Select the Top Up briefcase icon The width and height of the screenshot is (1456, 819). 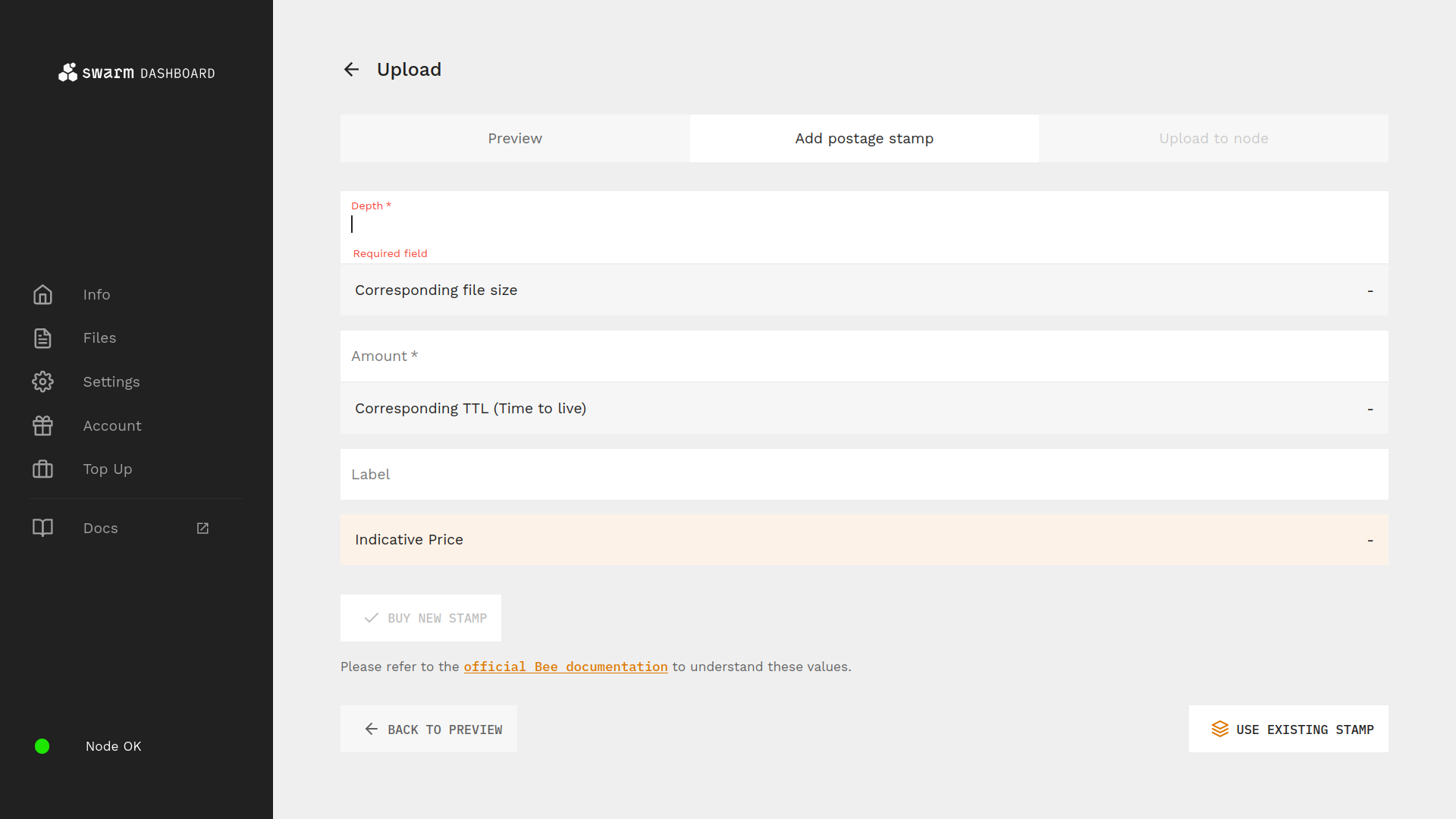[43, 469]
